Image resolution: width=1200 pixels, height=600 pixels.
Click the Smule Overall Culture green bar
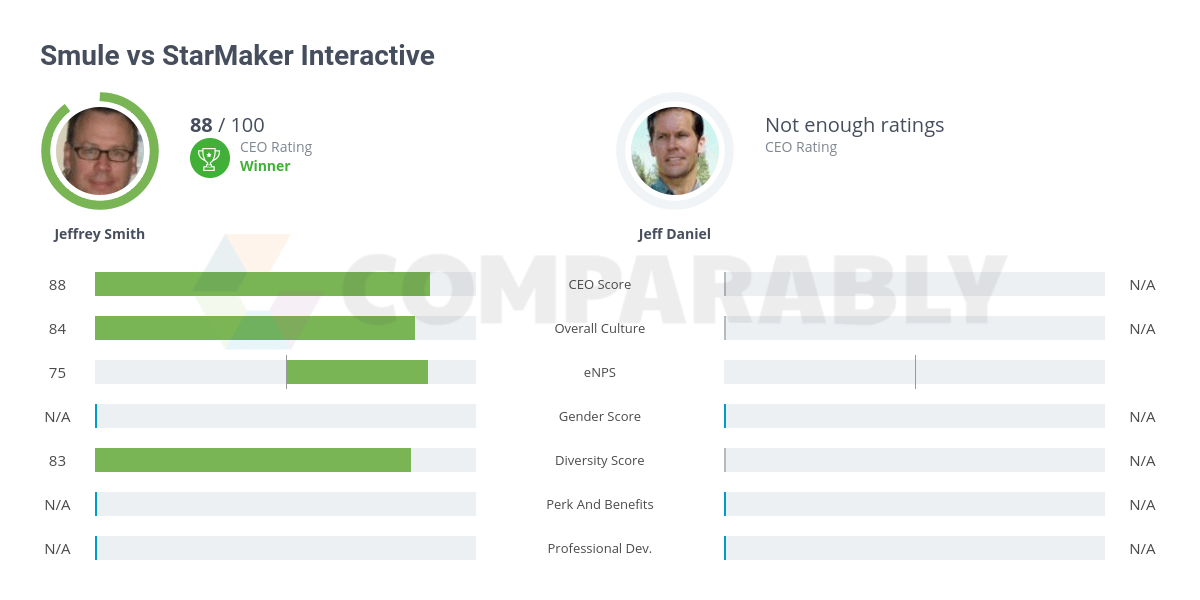tap(255, 328)
